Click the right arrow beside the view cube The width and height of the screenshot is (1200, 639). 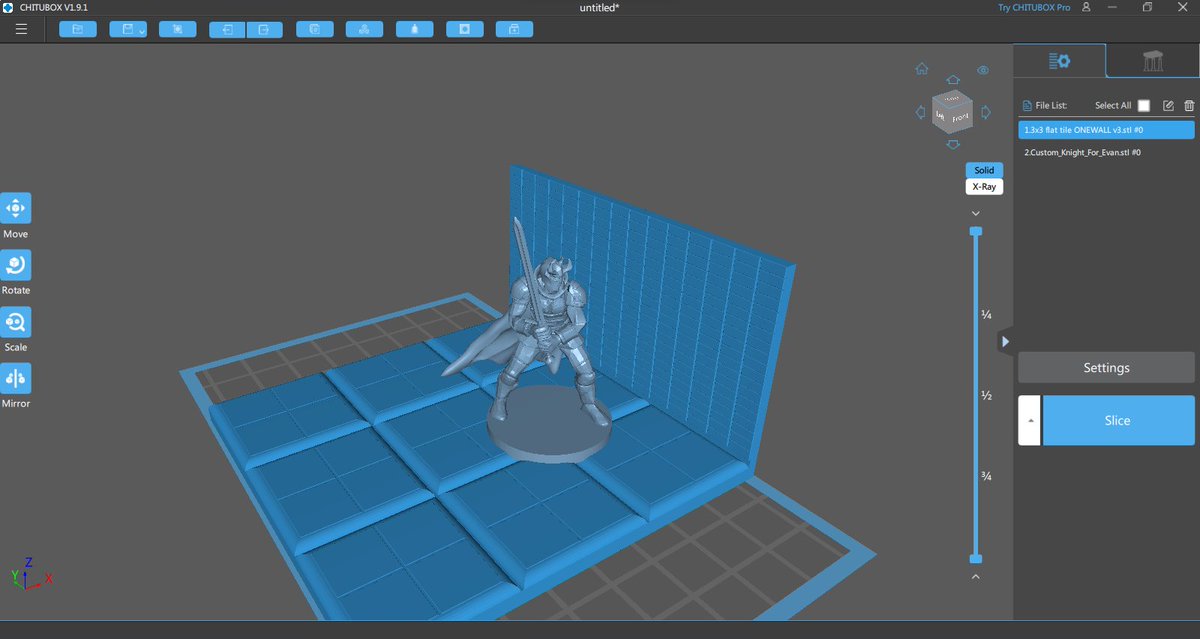(986, 112)
